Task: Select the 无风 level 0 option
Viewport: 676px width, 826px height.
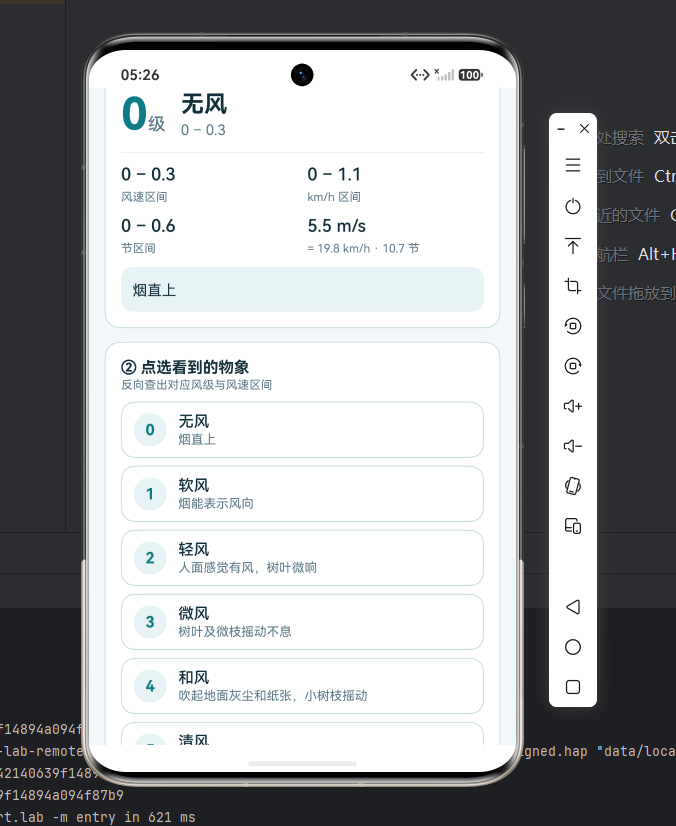Action: (x=302, y=430)
